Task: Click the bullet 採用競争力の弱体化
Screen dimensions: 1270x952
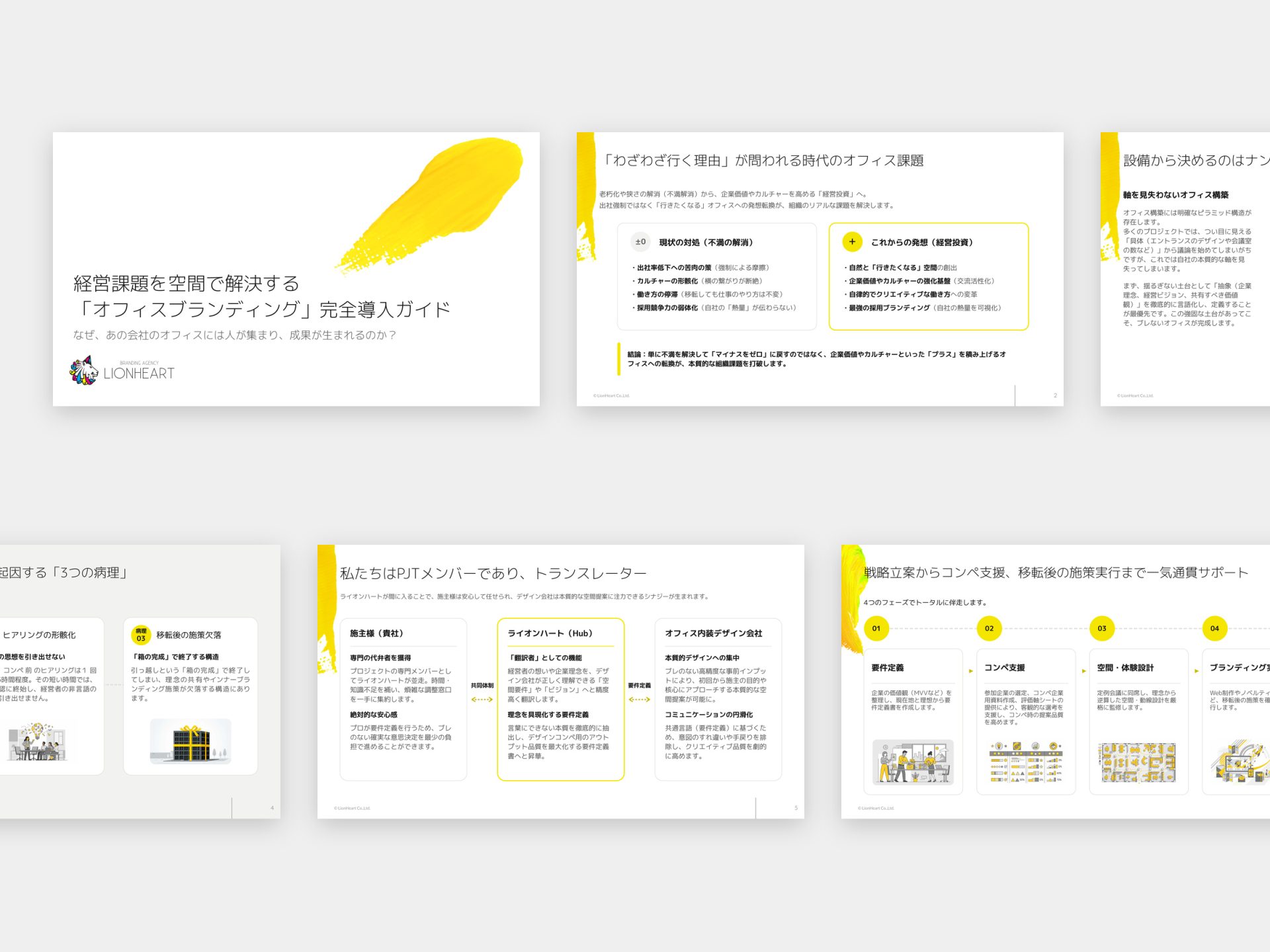Action: [714, 307]
